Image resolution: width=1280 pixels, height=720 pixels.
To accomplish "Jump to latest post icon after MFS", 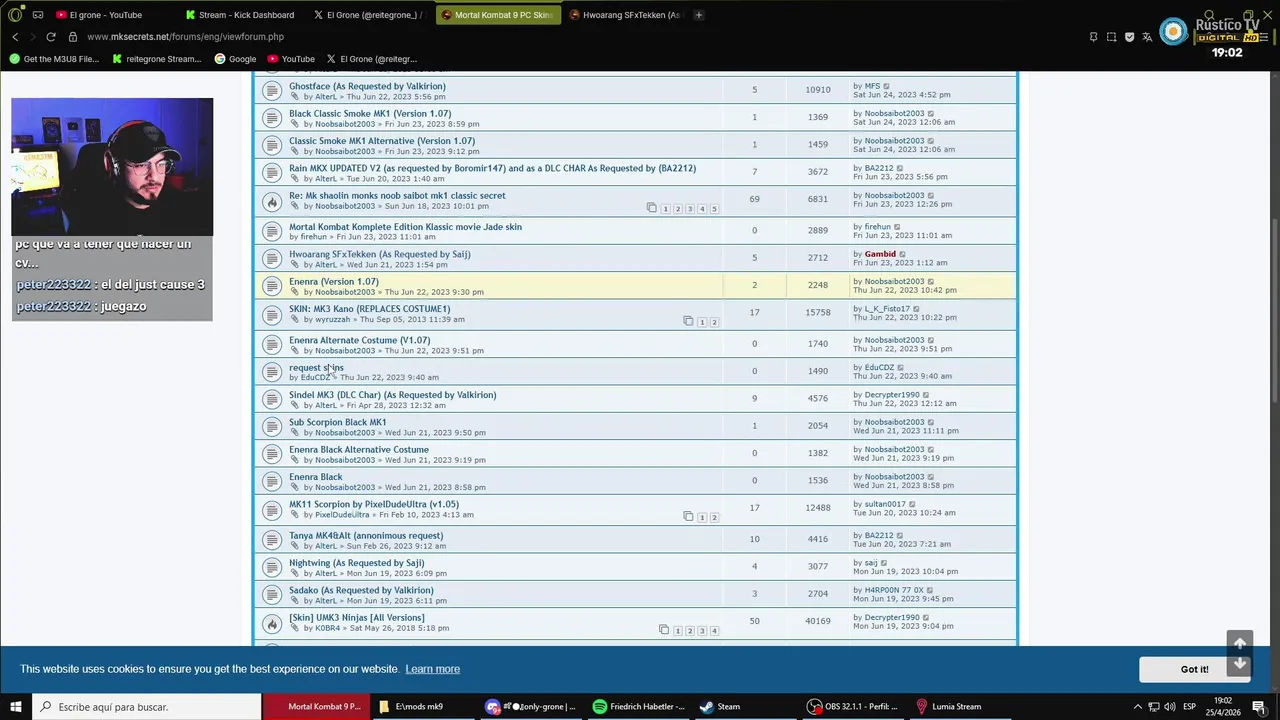I will pyautogui.click(x=886, y=86).
